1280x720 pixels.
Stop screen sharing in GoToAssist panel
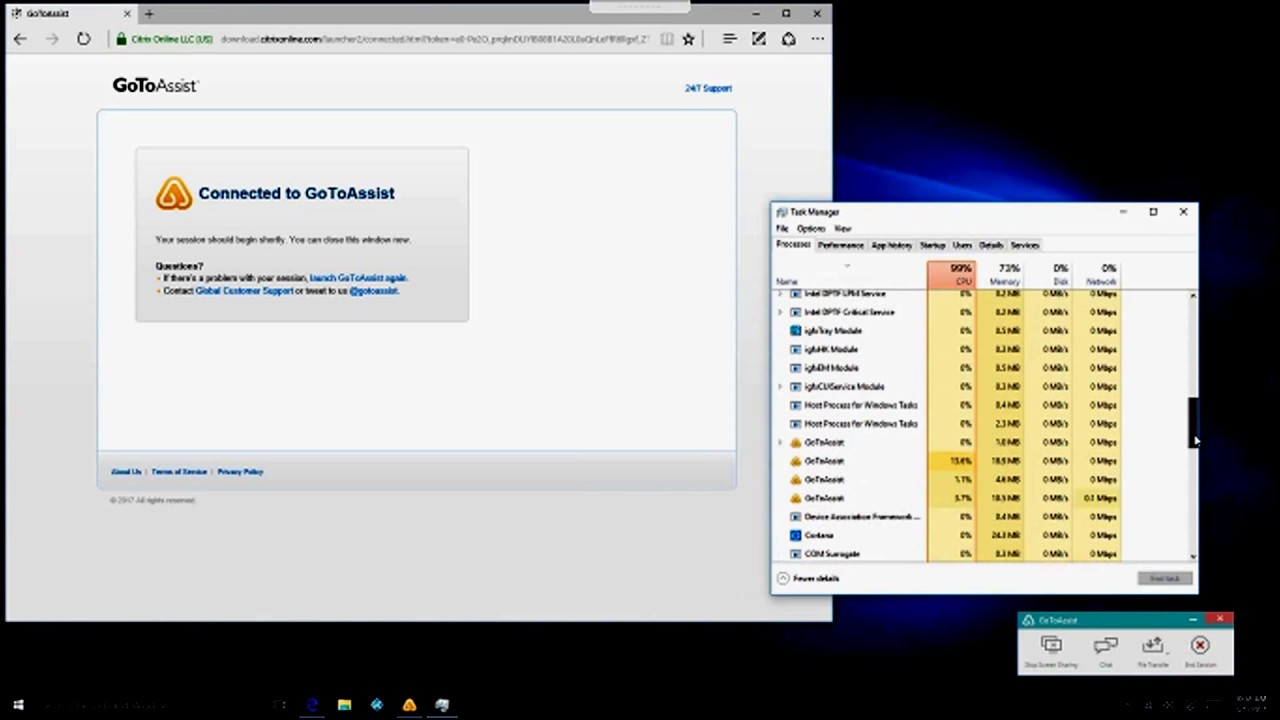pyautogui.click(x=1051, y=650)
